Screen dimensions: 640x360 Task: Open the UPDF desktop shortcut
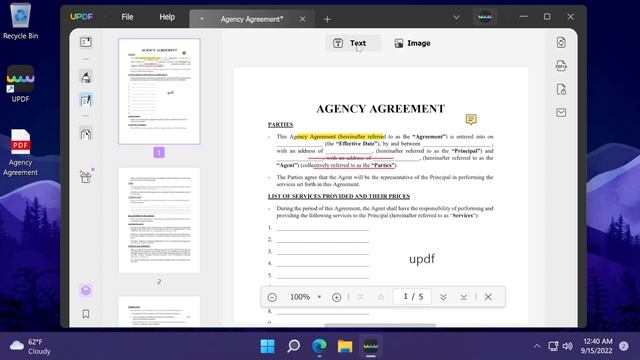(20, 84)
